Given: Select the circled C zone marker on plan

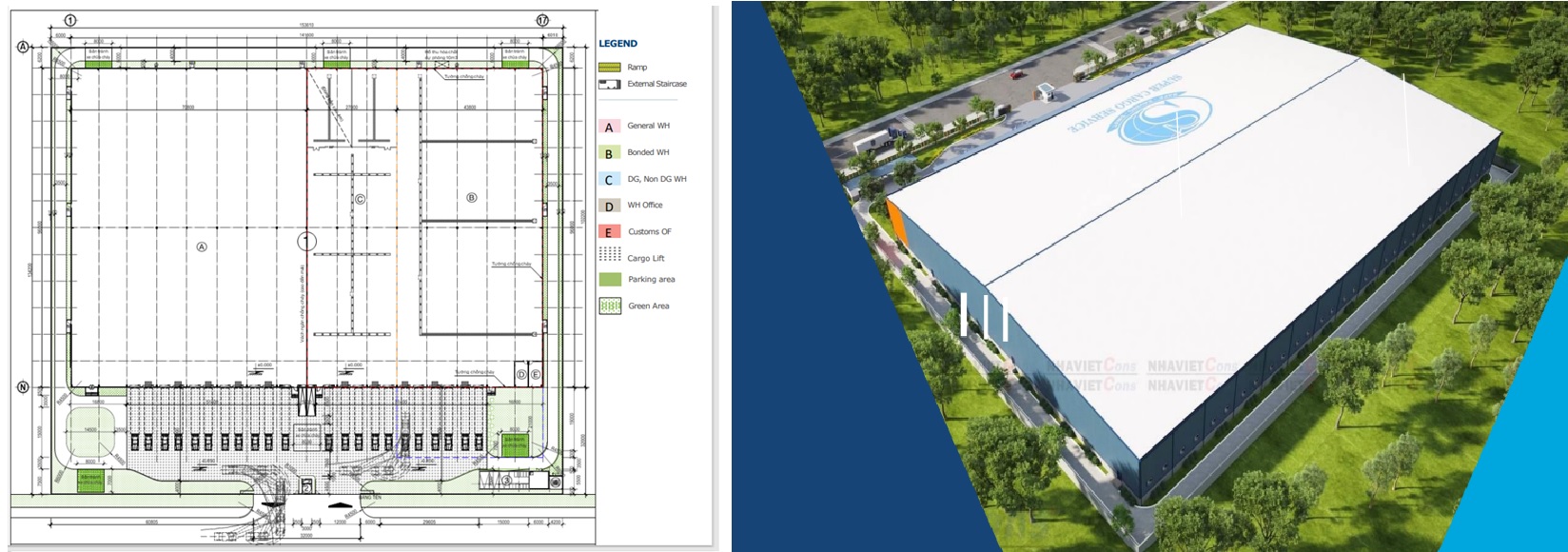Looking at the screenshot, I should 360,200.
